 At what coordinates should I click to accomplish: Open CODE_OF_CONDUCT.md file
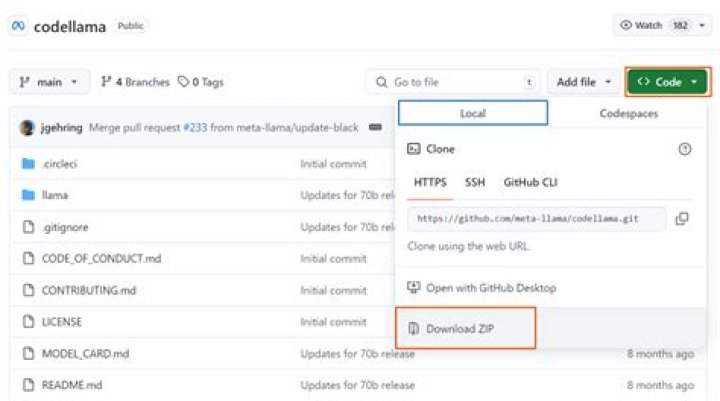pos(101,258)
